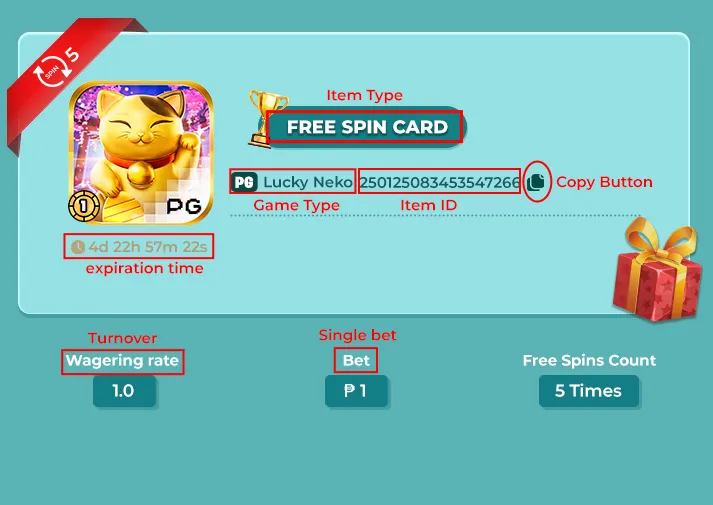Click the PG logo beside Lucky Neko

(x=245, y=182)
